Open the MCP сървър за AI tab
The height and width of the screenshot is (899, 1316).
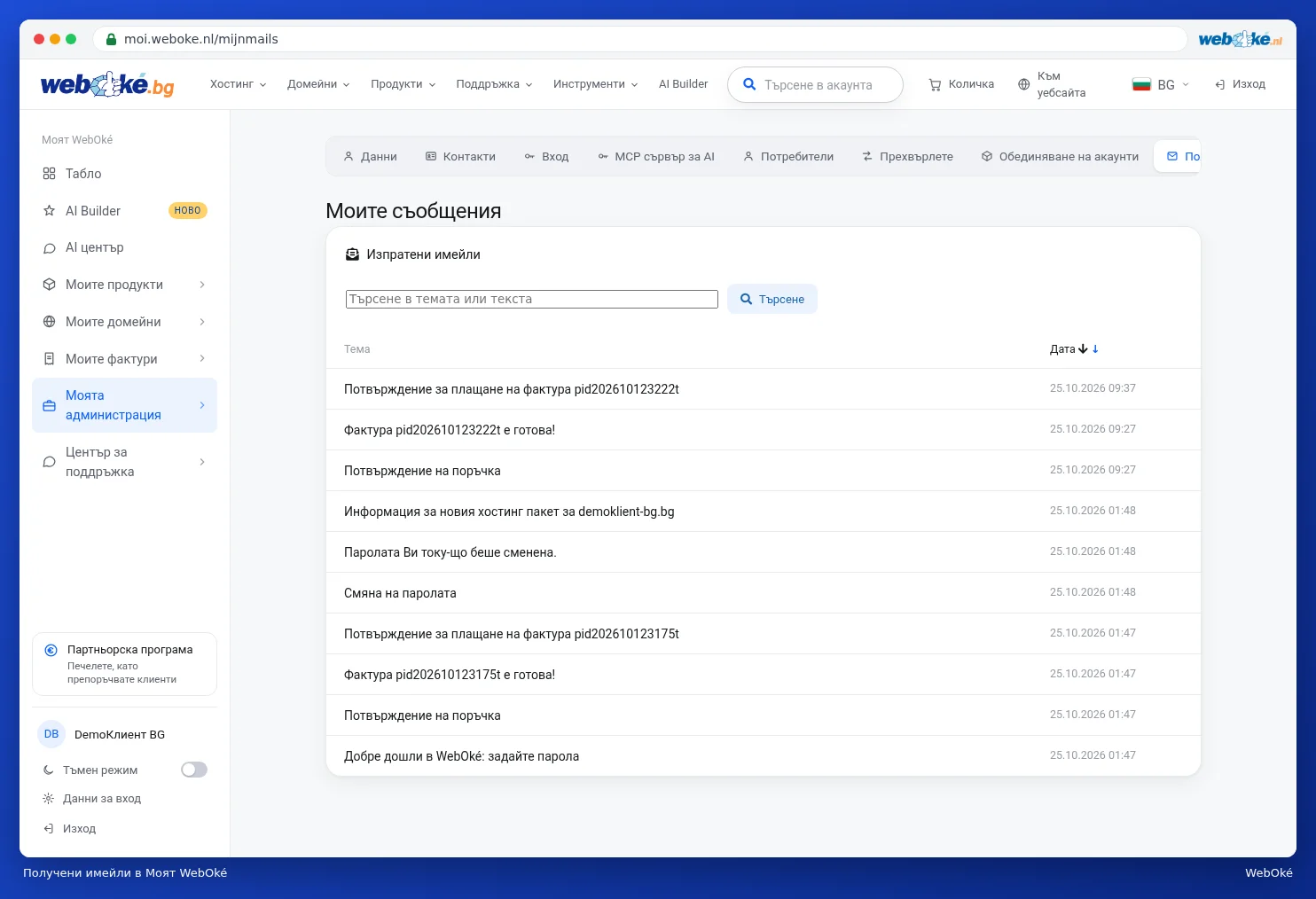656,156
